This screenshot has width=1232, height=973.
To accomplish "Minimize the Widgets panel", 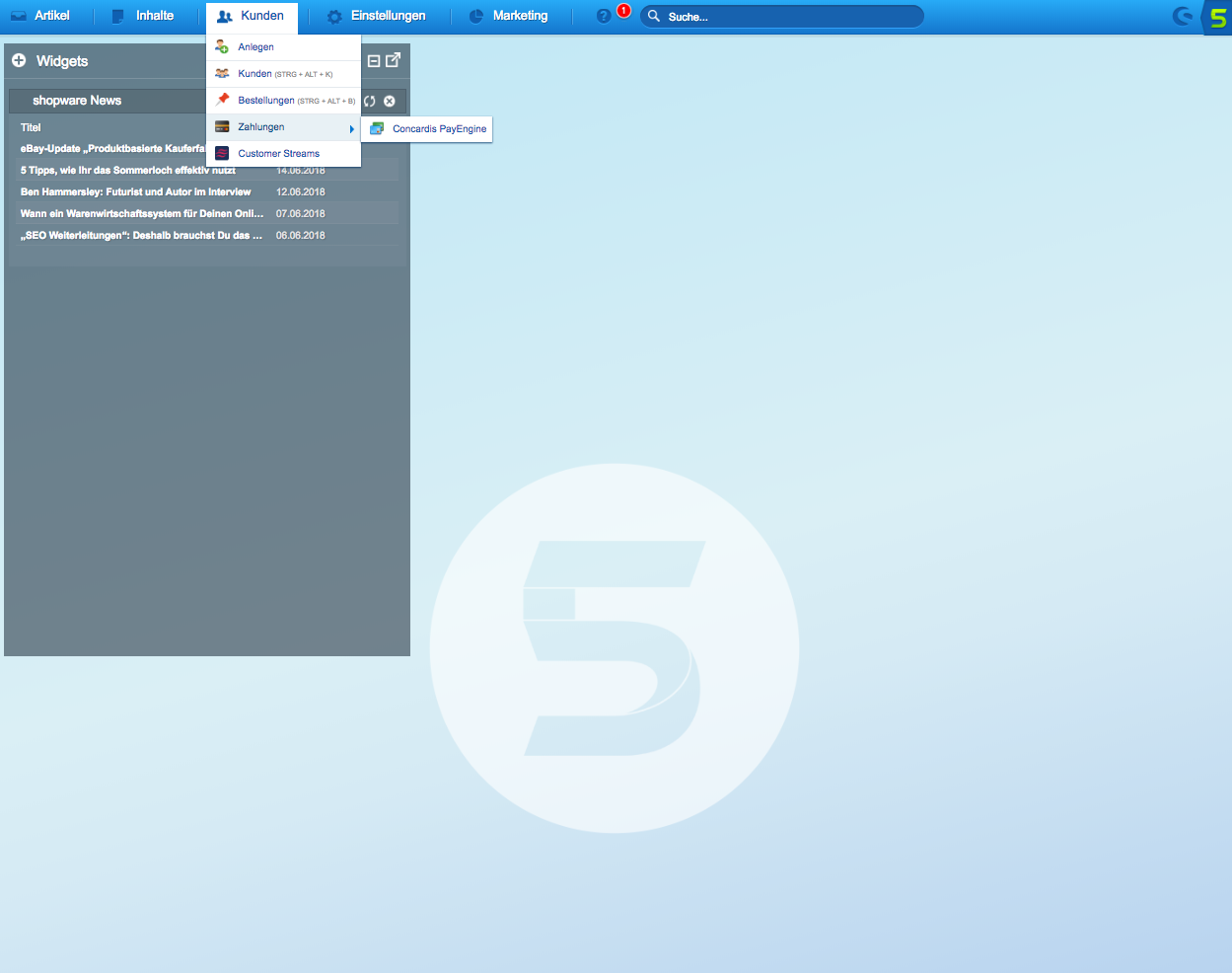I will [374, 61].
